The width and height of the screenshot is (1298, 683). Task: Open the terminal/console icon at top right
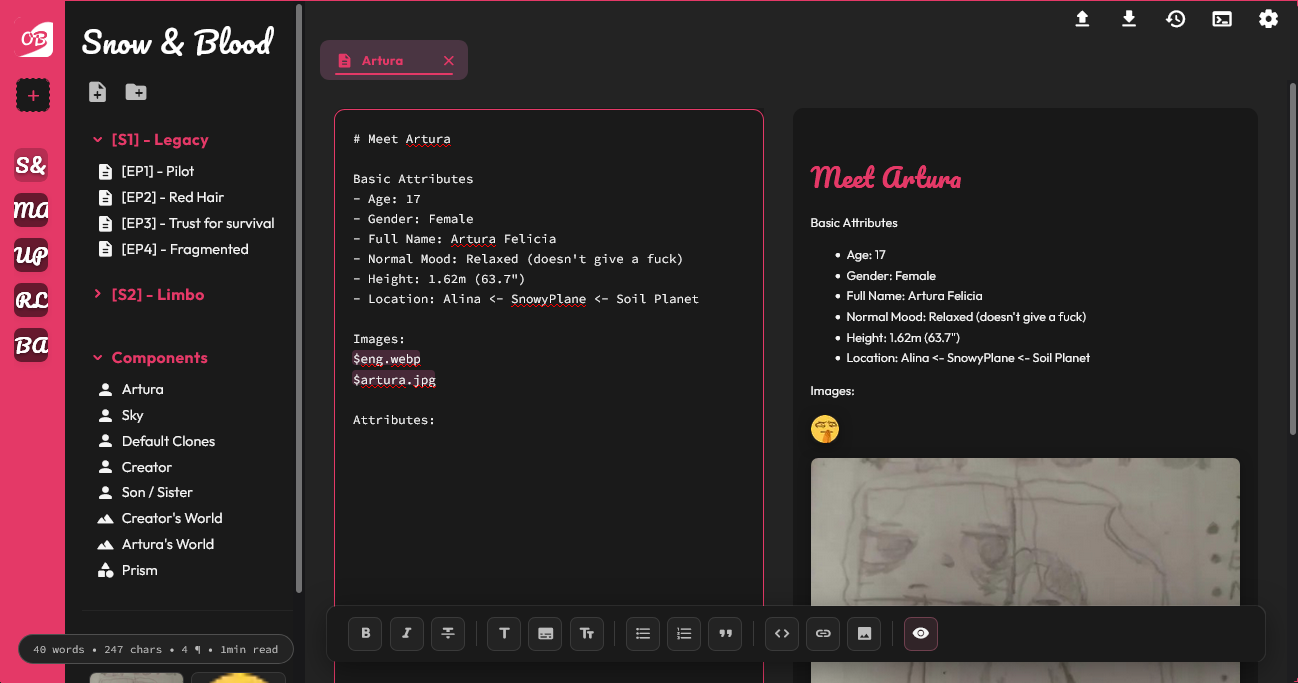coord(1222,18)
